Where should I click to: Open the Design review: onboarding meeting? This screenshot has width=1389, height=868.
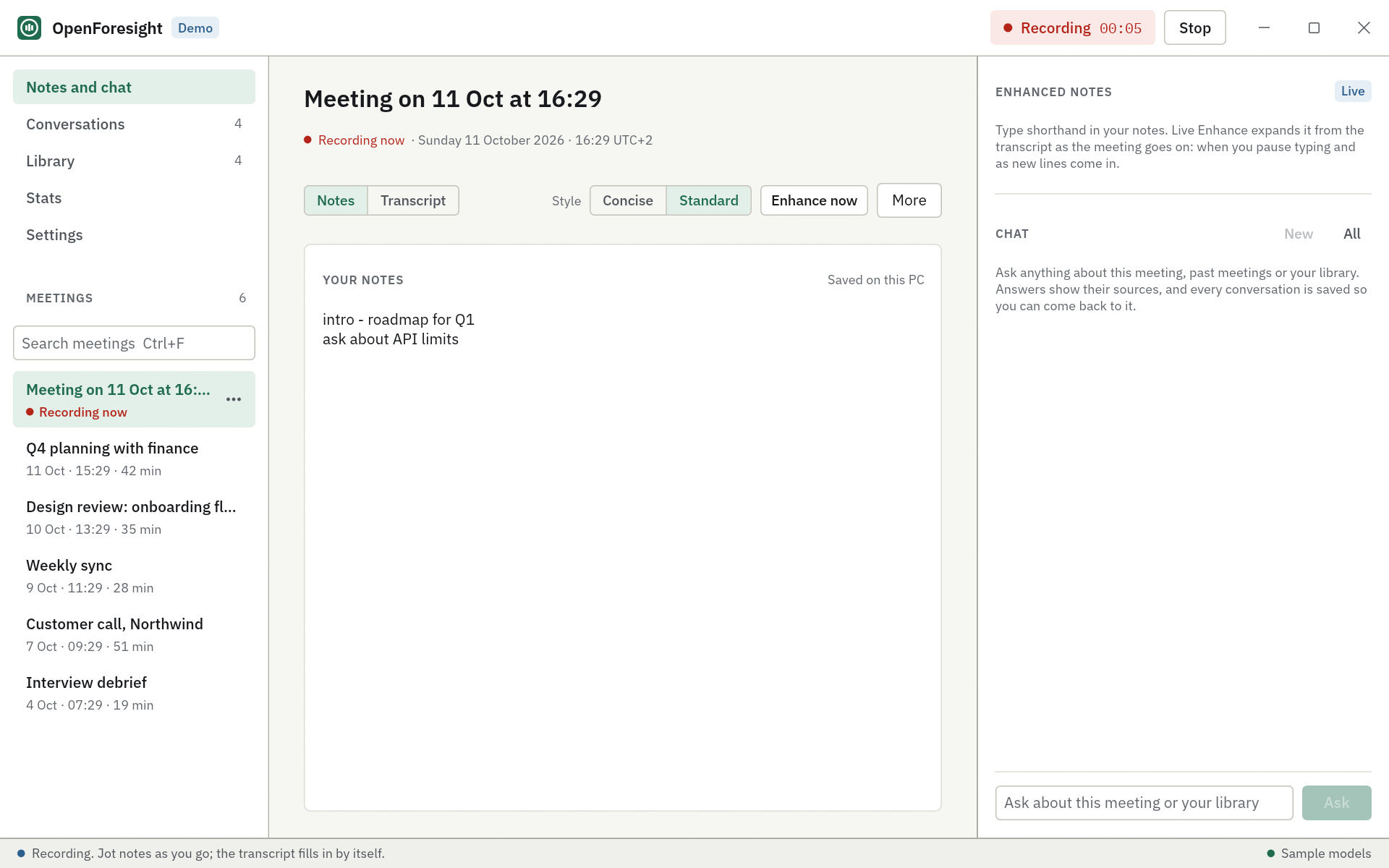click(x=134, y=517)
